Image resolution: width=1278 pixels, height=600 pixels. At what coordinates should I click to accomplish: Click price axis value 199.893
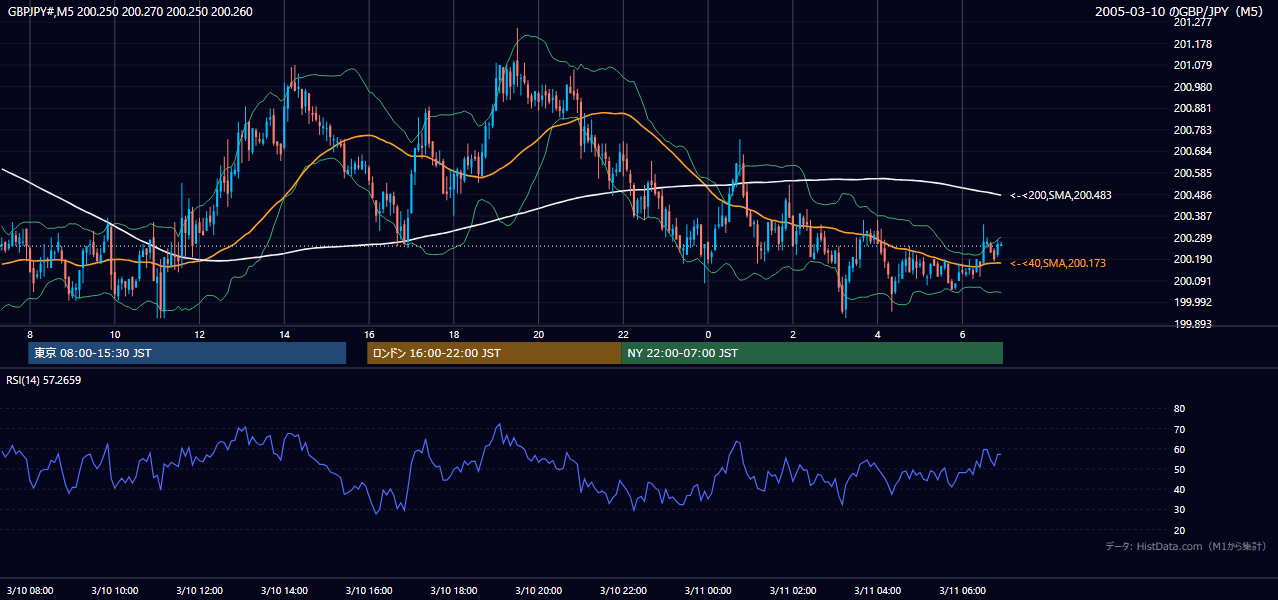tap(1193, 324)
